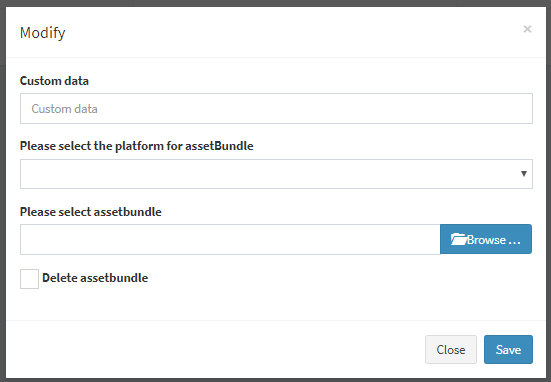Image resolution: width=551 pixels, height=382 pixels.
Task: Save the modified settings
Action: (508, 349)
